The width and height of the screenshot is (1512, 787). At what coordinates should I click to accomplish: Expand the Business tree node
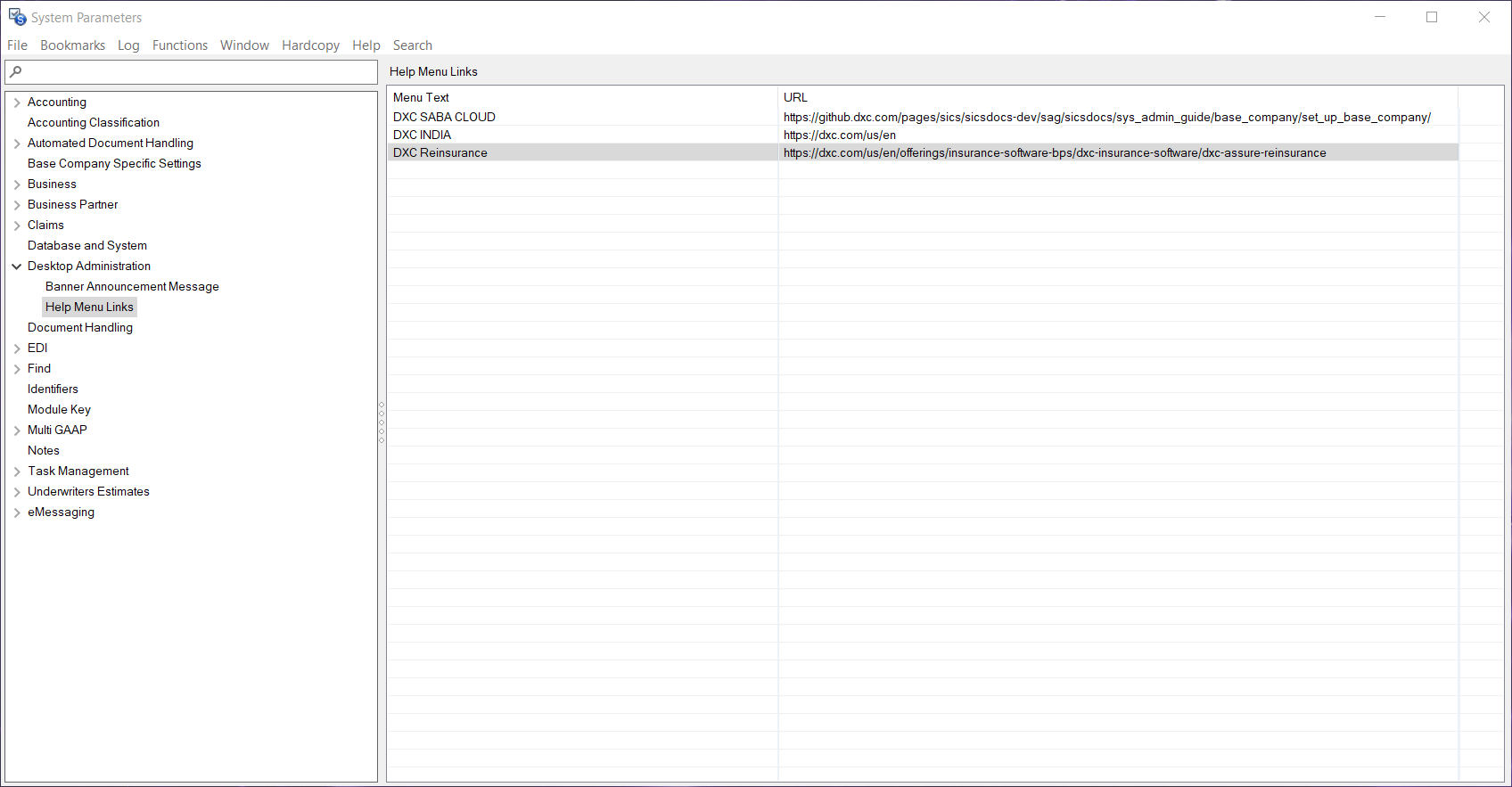click(x=17, y=184)
